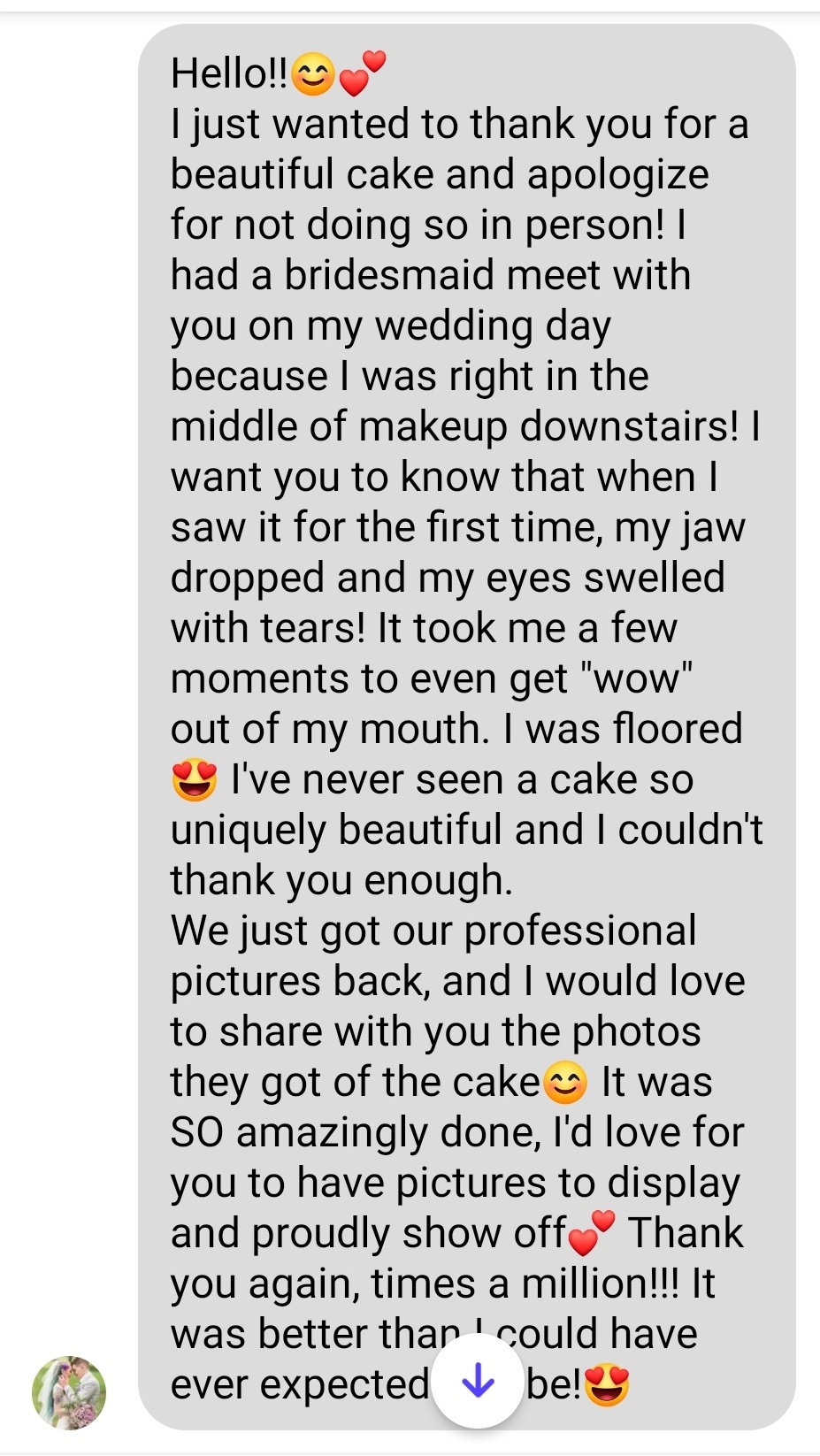This screenshot has height=1456, width=820.
Task: Tap smiling emoji after "of the cake"
Action: [564, 1083]
